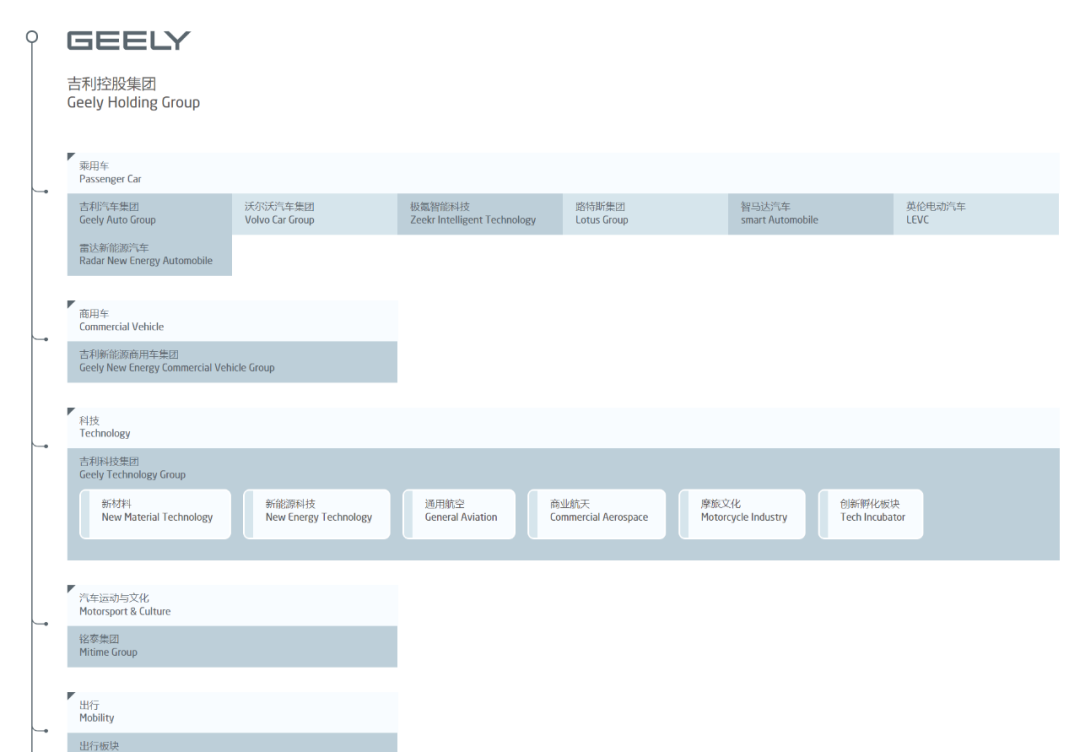Open LEVC tile

point(976,214)
